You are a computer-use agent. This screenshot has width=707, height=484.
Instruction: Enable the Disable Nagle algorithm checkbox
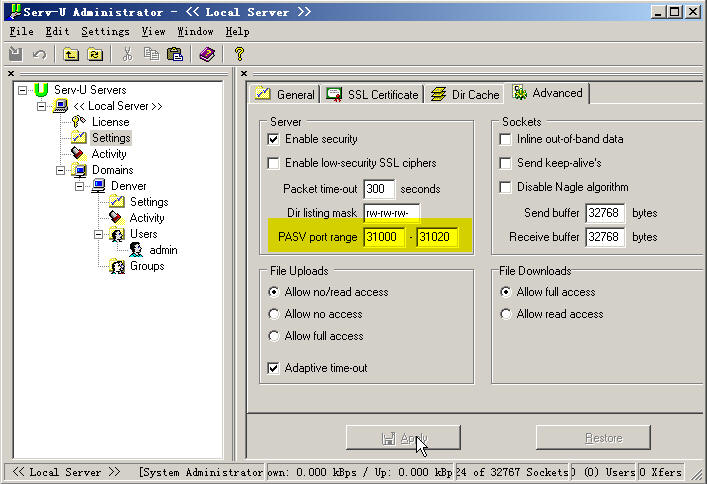coord(506,187)
